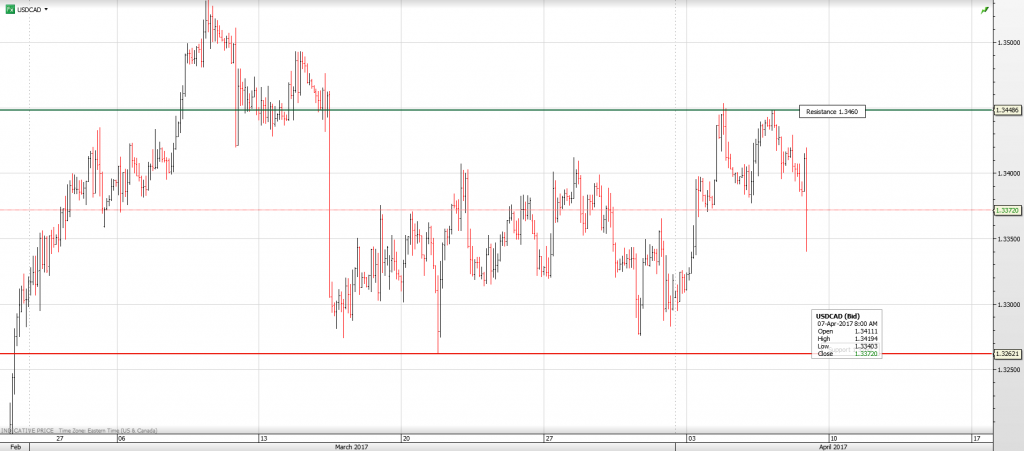The height and width of the screenshot is (451, 1024).
Task: Click the 1.33000 price axis label
Action: 1006,304
